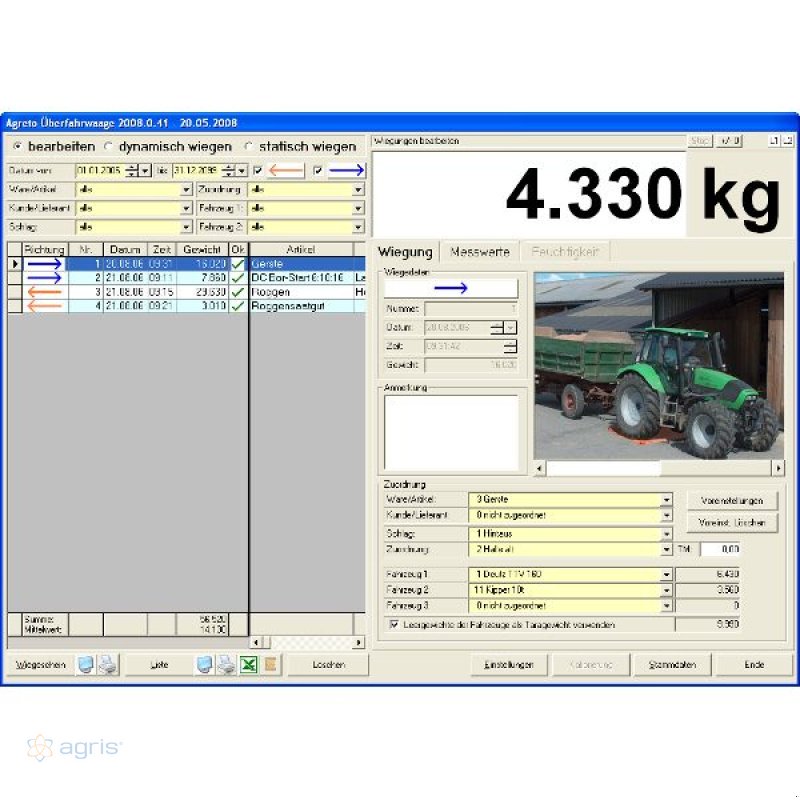Click the printer icon right of Liste
The width and height of the screenshot is (800, 800).
point(227,665)
